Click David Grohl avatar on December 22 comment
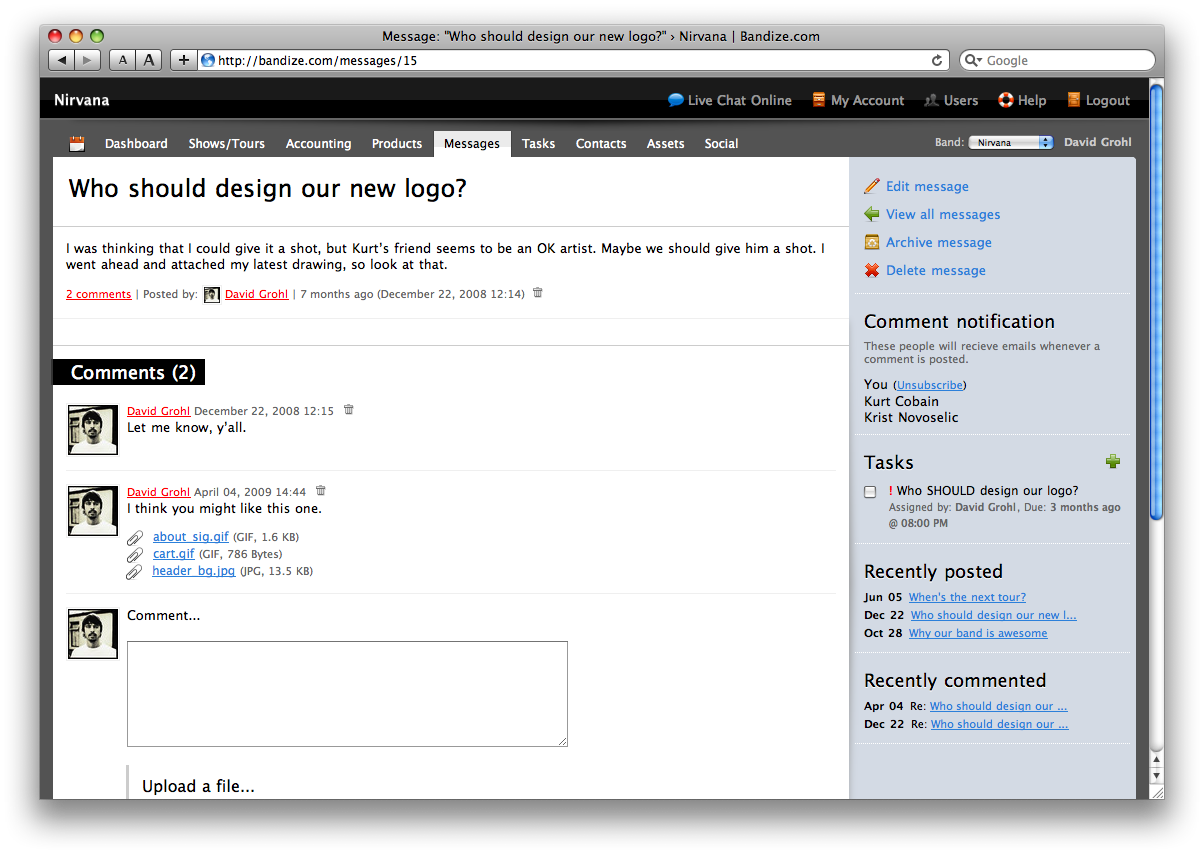 pos(92,430)
